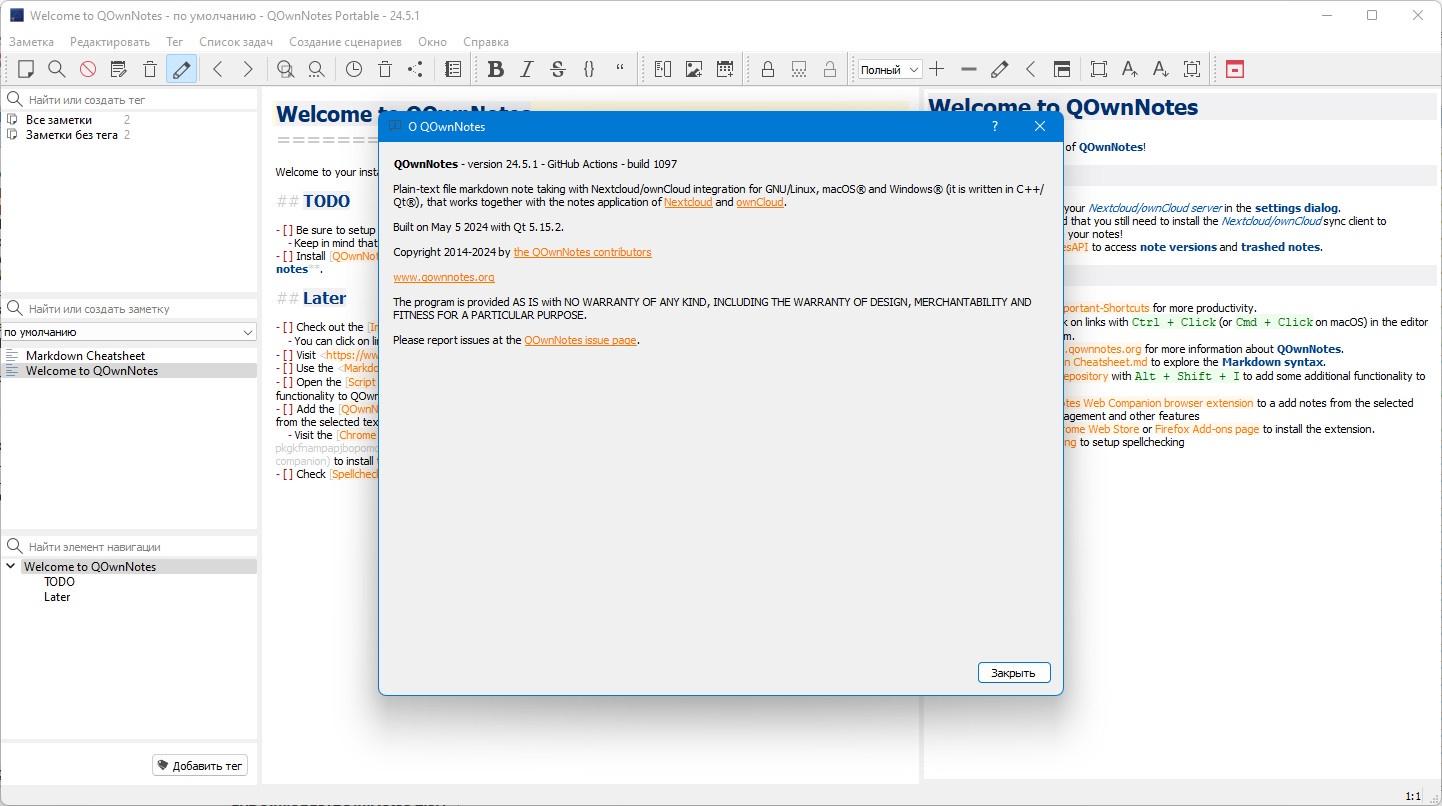Click the red quit application icon
The height and width of the screenshot is (806, 1442).
[x=1235, y=69]
